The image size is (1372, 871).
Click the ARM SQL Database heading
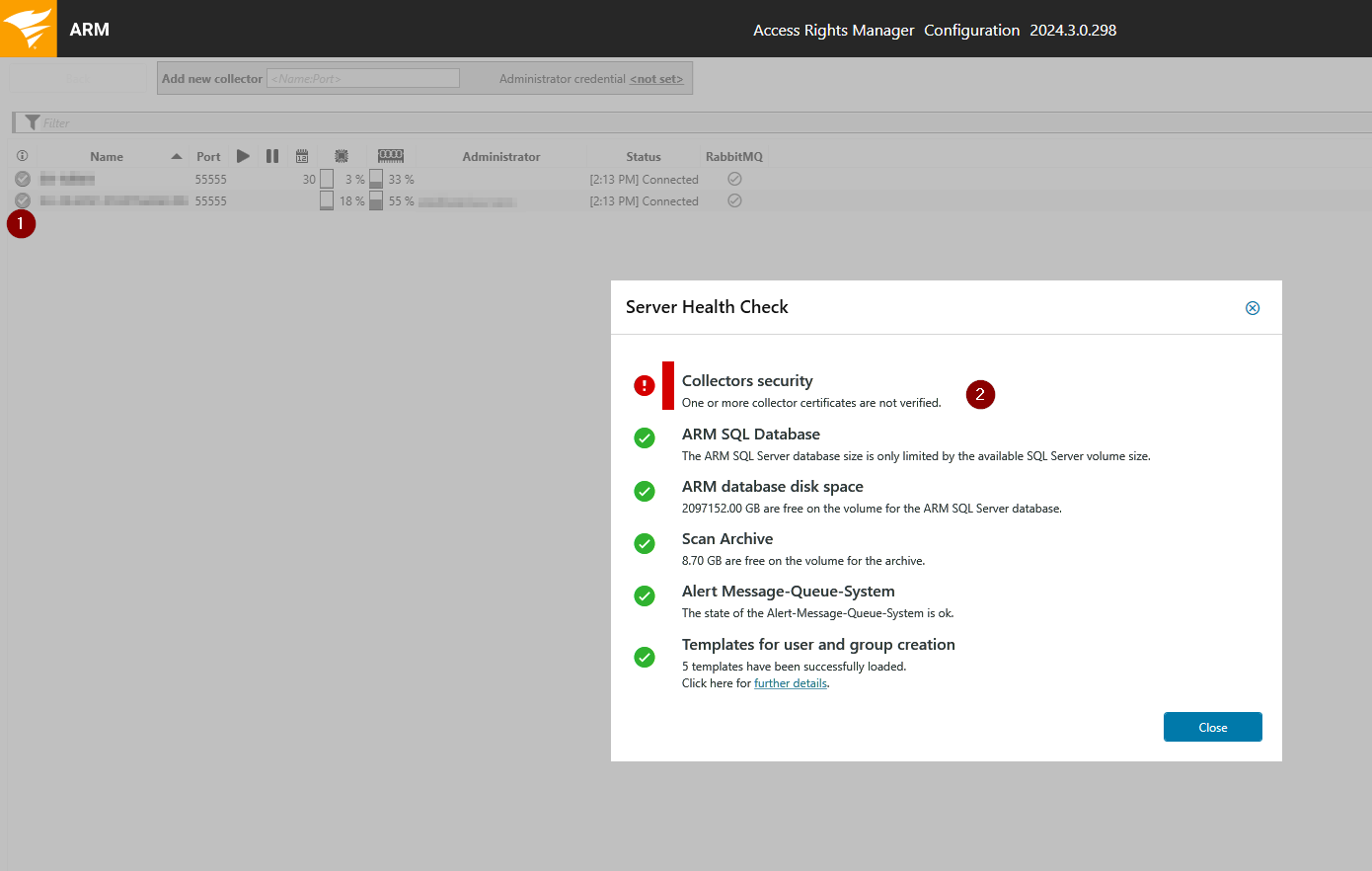[751, 434]
